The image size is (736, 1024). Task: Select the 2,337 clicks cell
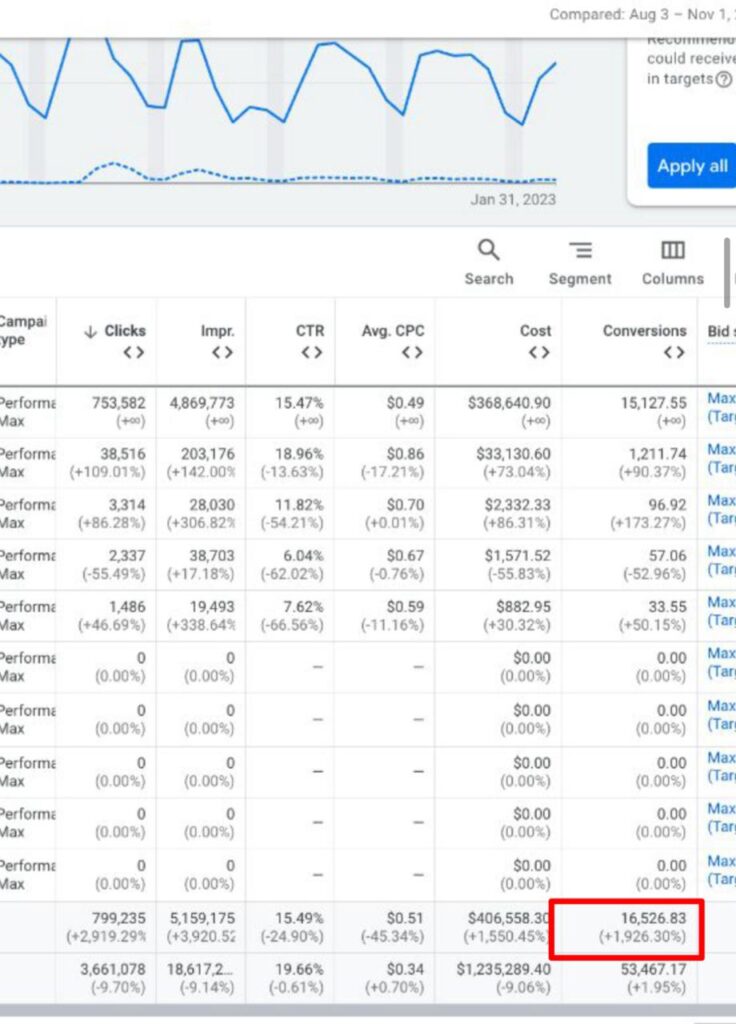coord(106,565)
